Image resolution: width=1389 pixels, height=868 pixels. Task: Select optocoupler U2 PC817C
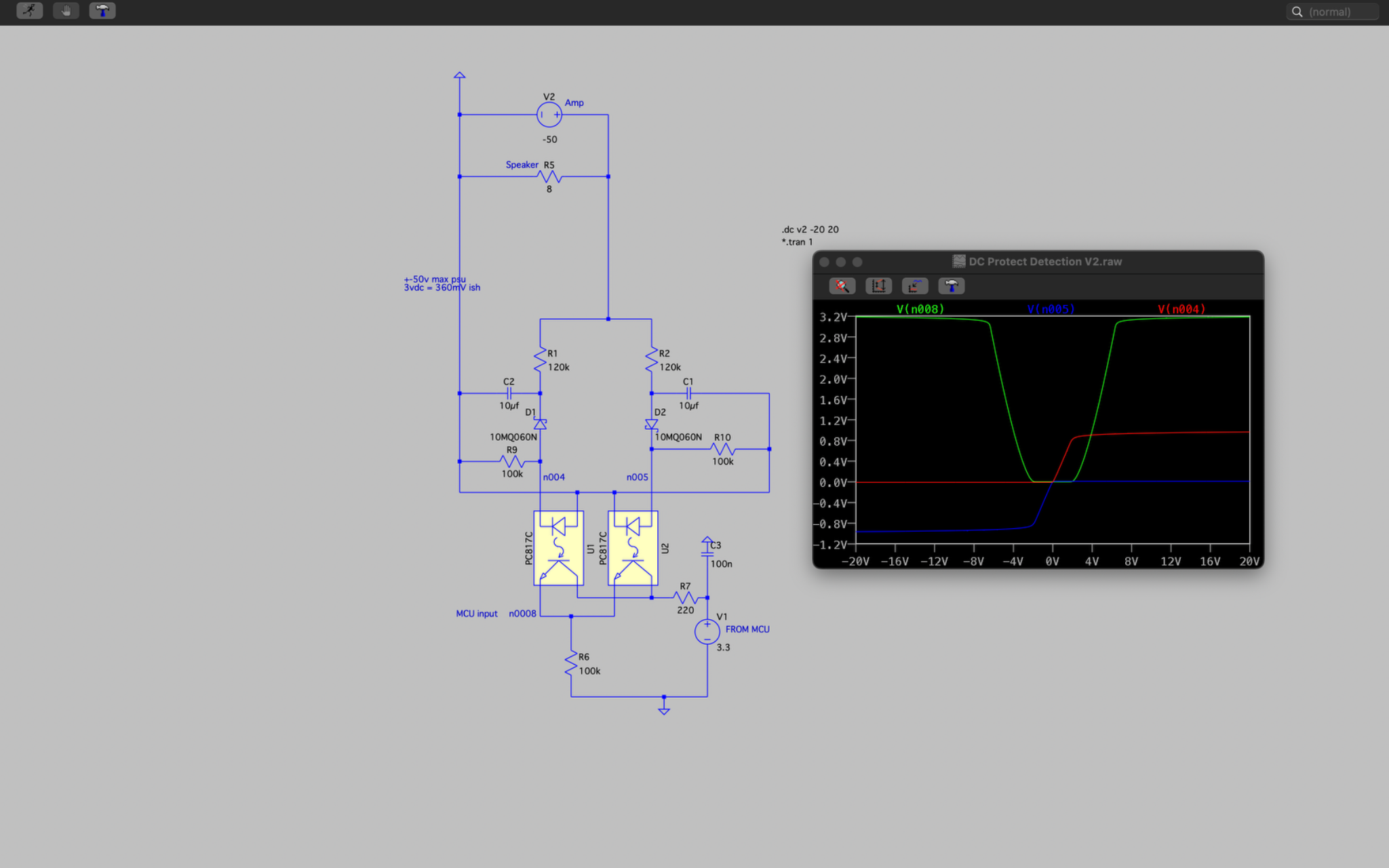tap(633, 548)
